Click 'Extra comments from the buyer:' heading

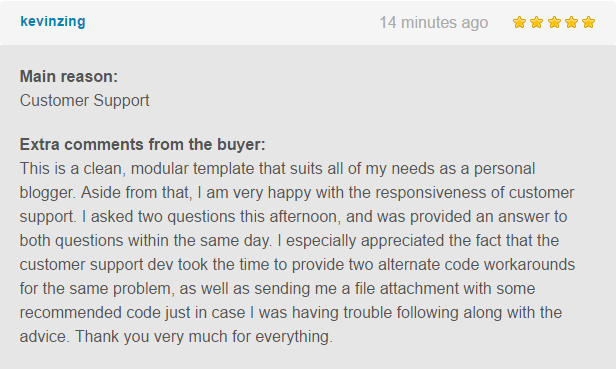pos(143,145)
